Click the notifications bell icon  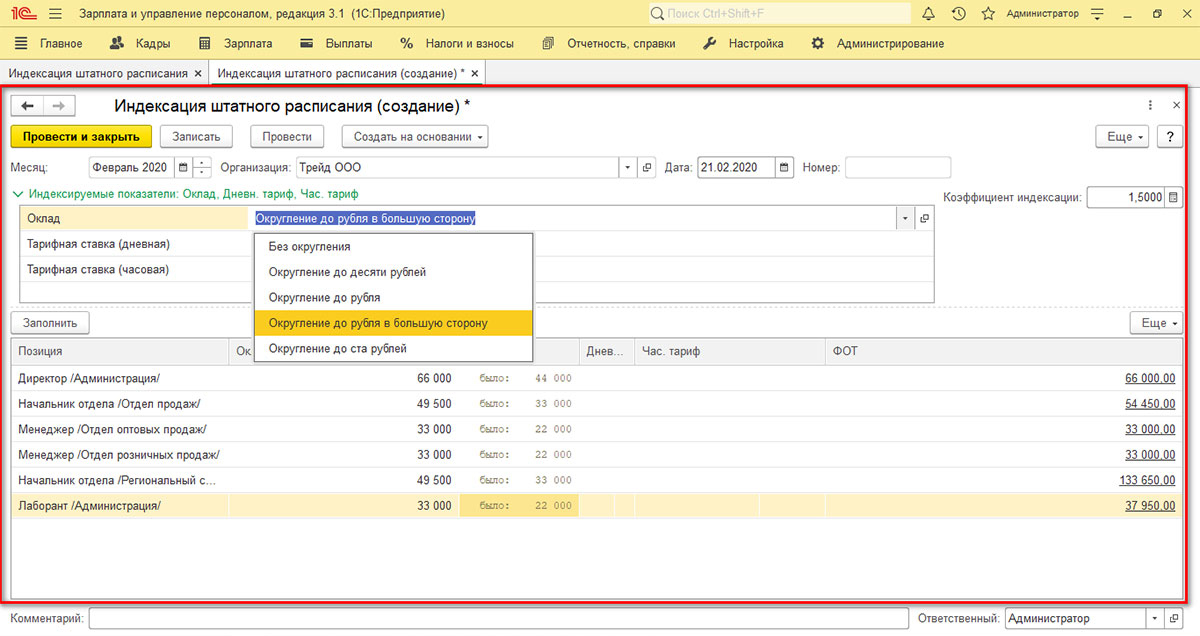pos(928,14)
